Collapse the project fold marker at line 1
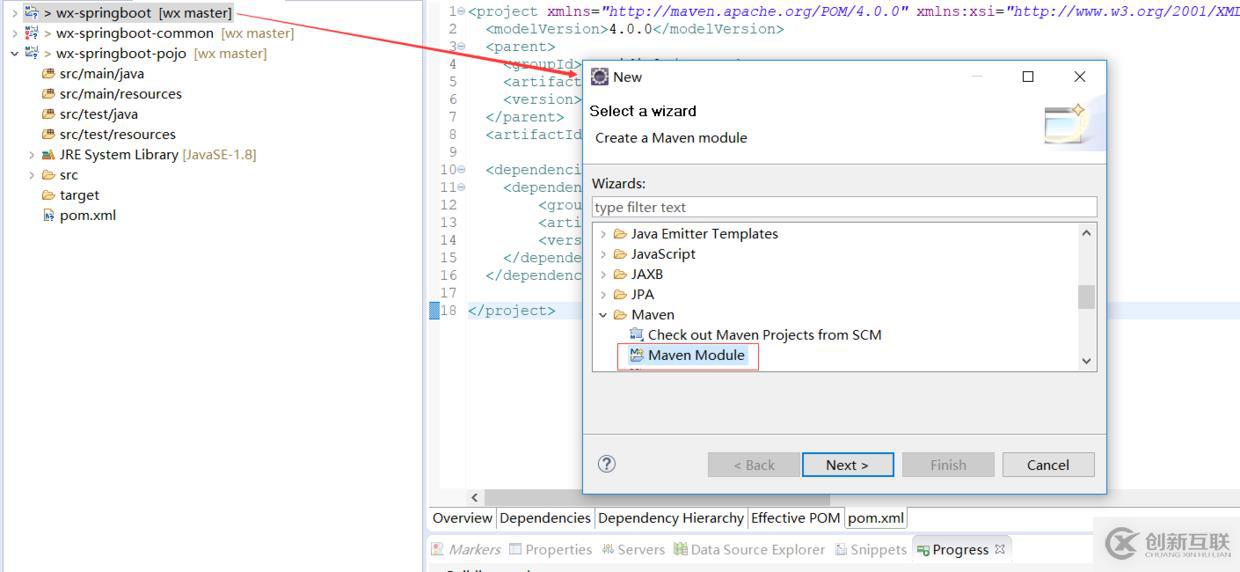 coord(461,11)
